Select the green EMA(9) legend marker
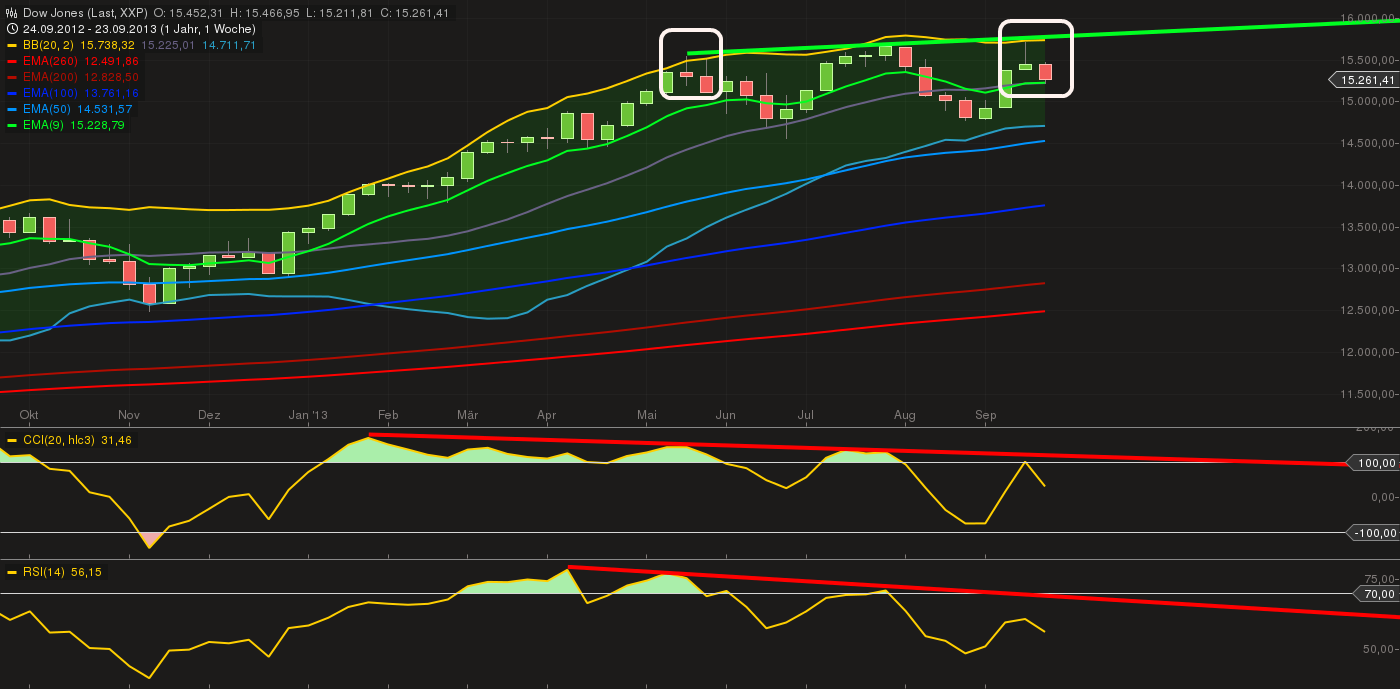 pos(12,125)
